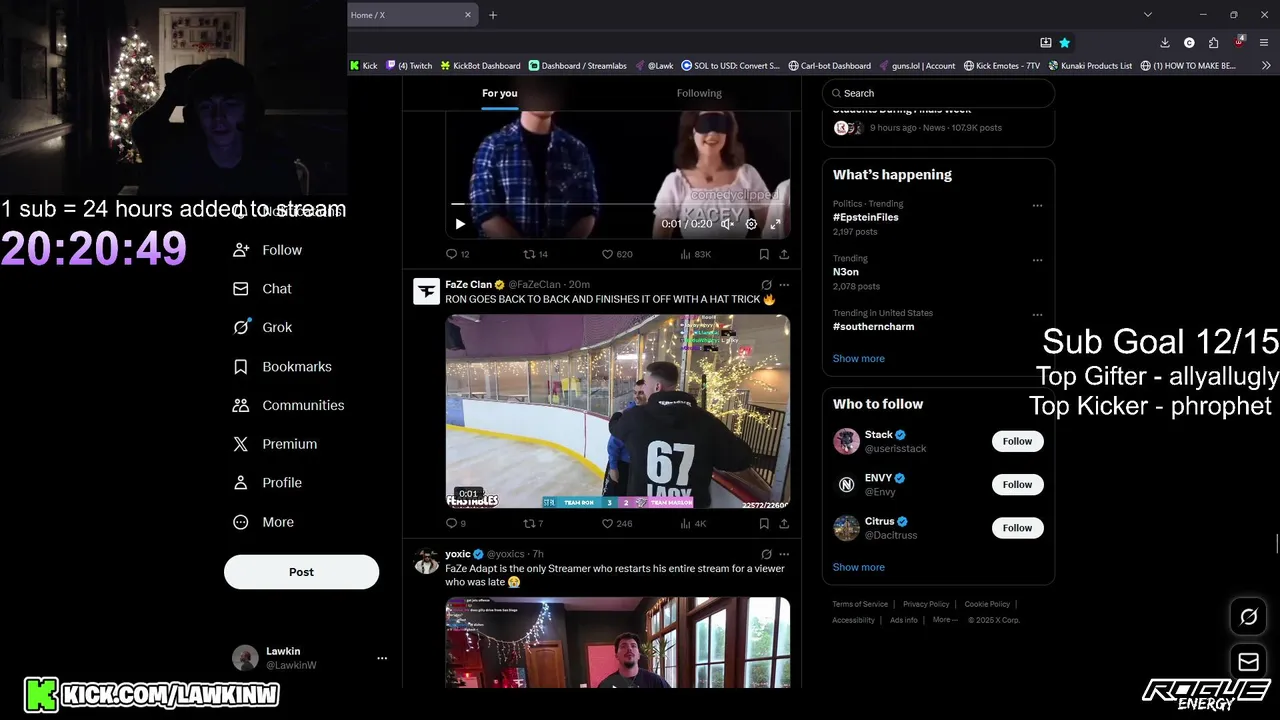Unmute the top video
The height and width of the screenshot is (720, 1280).
[727, 224]
